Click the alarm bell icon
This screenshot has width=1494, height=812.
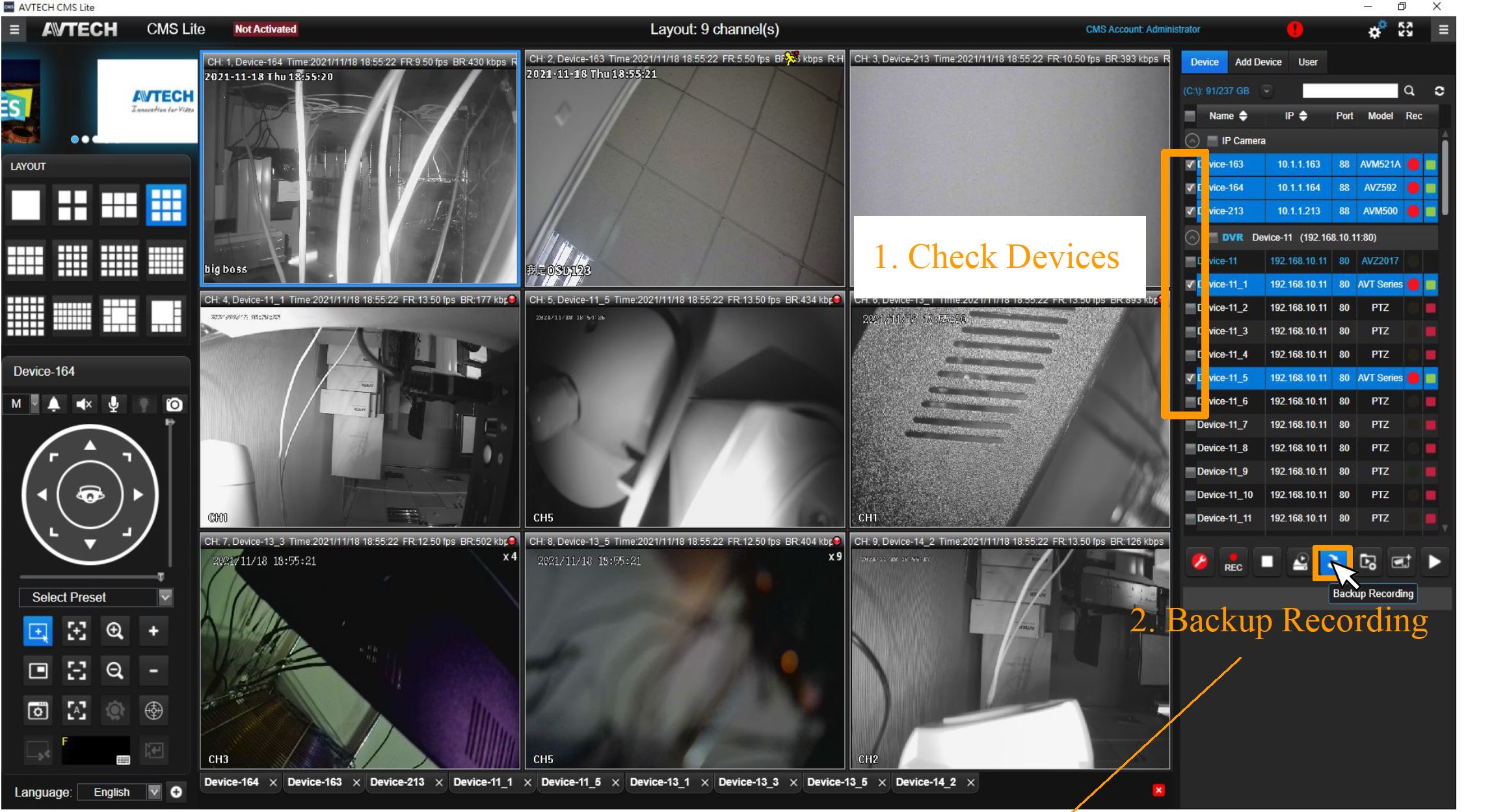(x=54, y=404)
